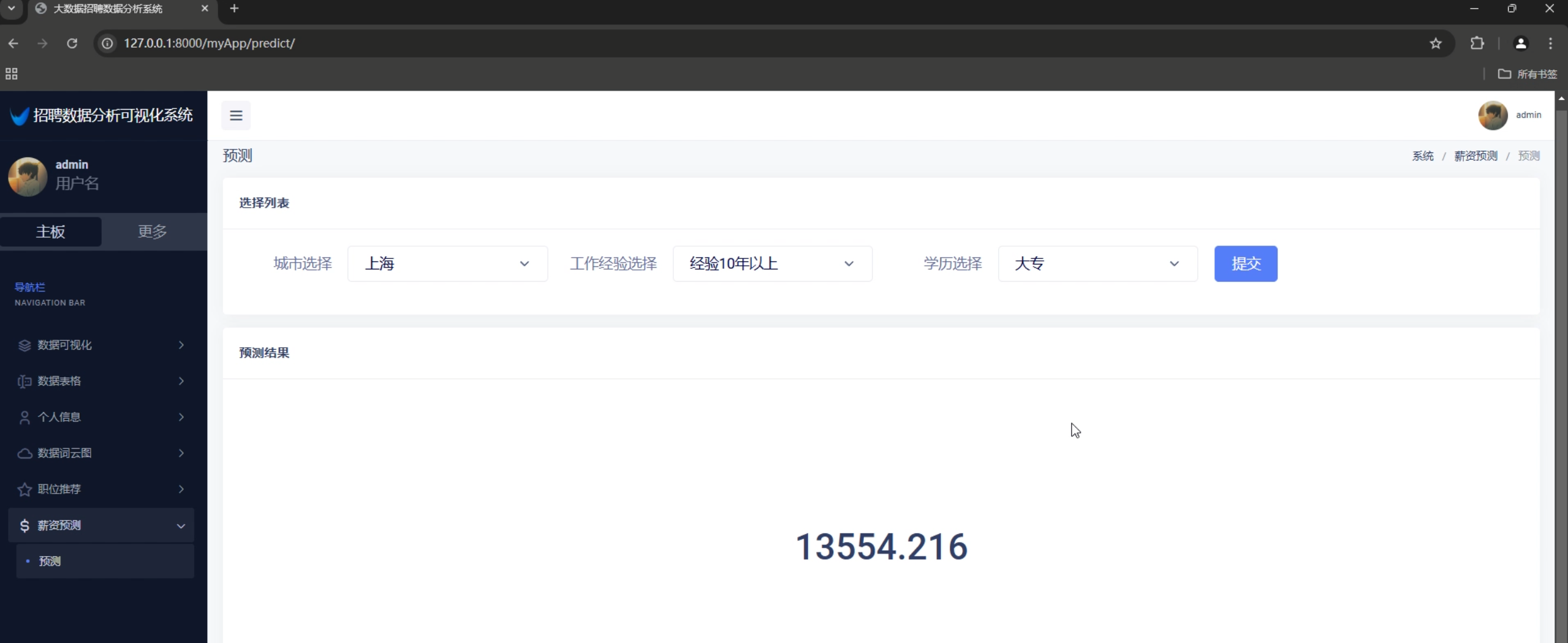Open the 城市选择 dropdown showing 上海

click(447, 264)
